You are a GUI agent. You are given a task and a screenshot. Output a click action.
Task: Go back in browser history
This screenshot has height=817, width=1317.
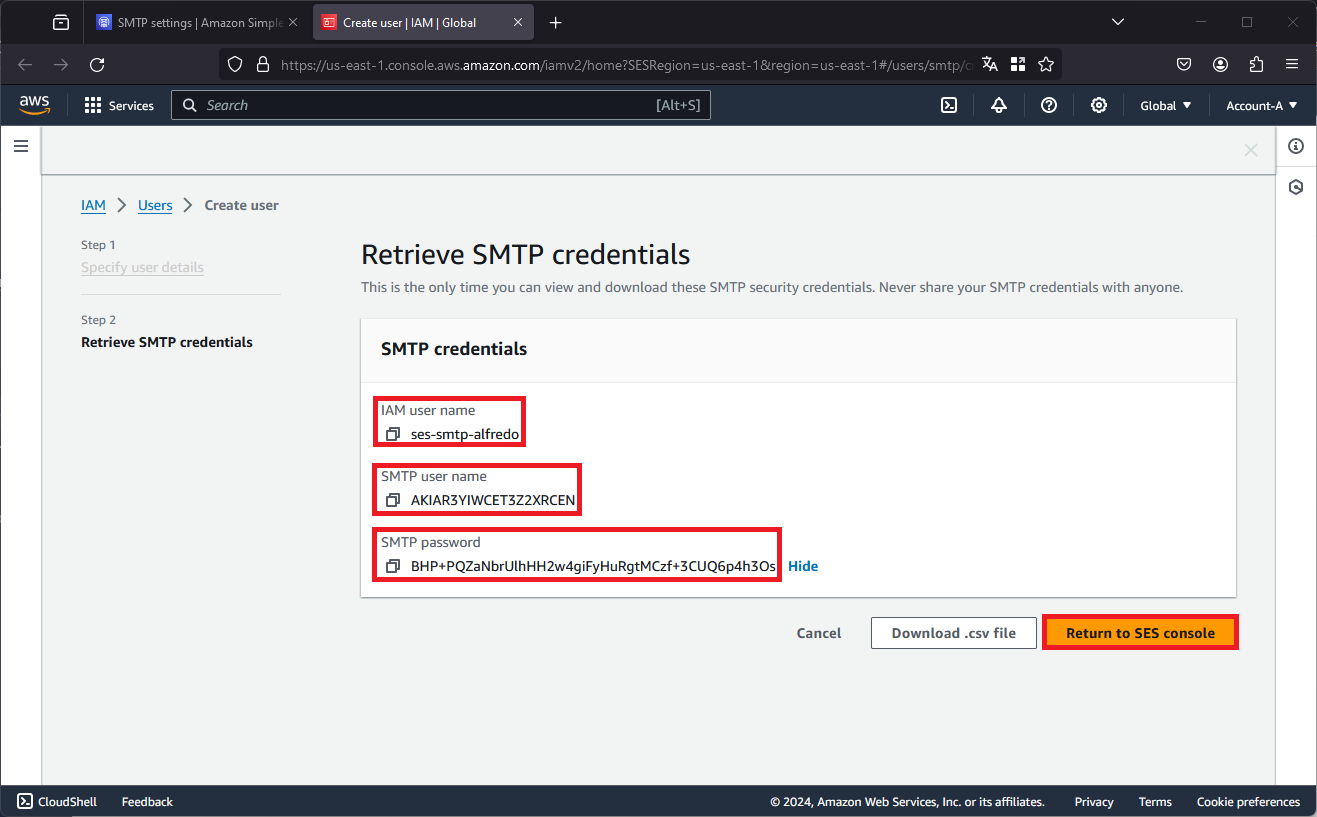(25, 64)
